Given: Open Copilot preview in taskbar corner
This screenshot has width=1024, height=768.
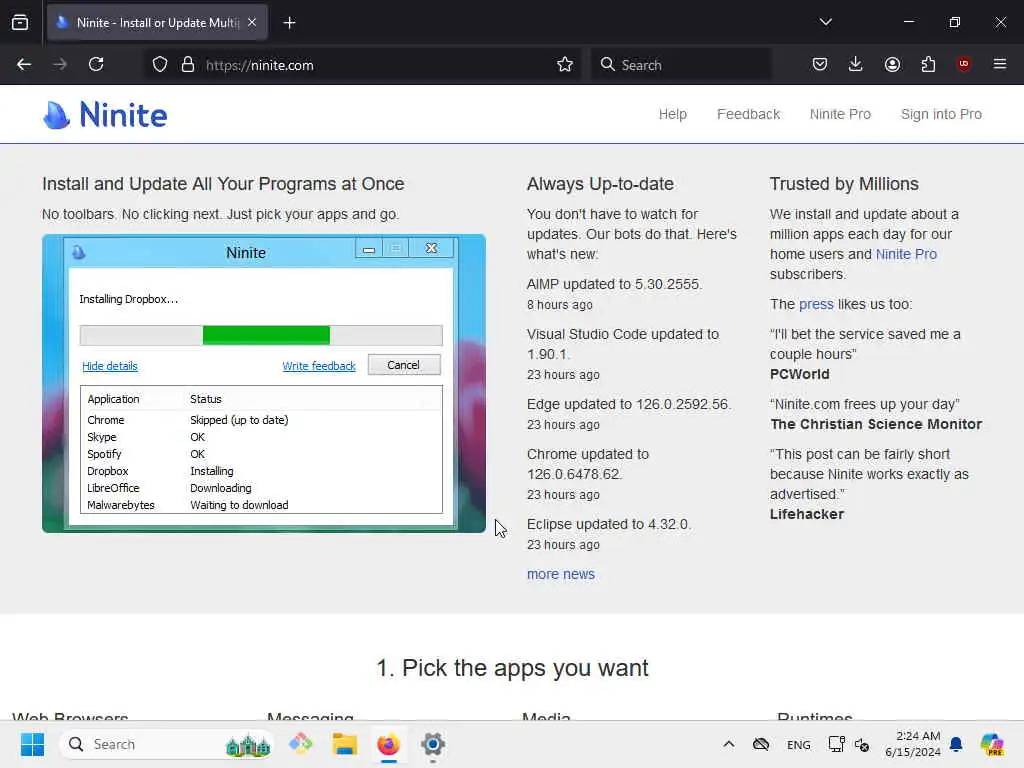Looking at the screenshot, I should [992, 744].
